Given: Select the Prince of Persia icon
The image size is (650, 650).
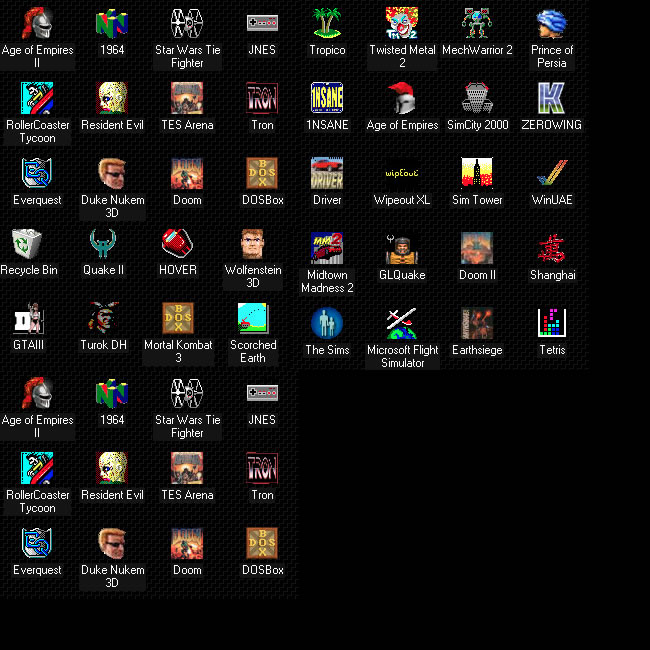Looking at the screenshot, I should click(x=551, y=23).
